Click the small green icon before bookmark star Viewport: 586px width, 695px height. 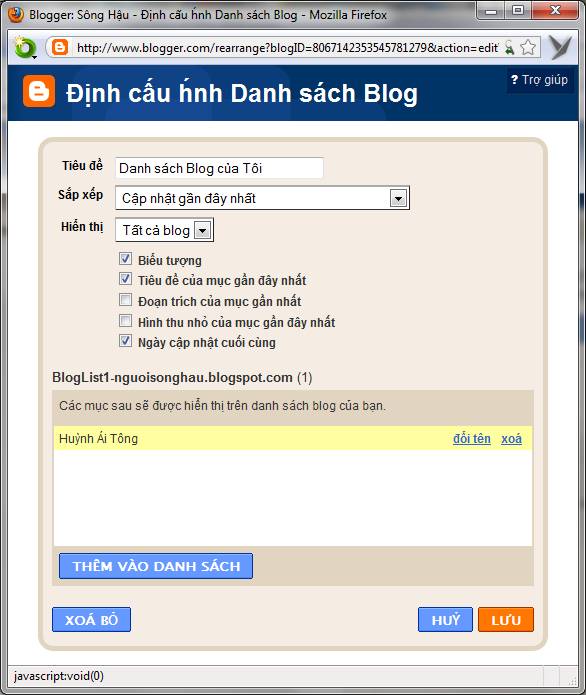[x=510, y=47]
